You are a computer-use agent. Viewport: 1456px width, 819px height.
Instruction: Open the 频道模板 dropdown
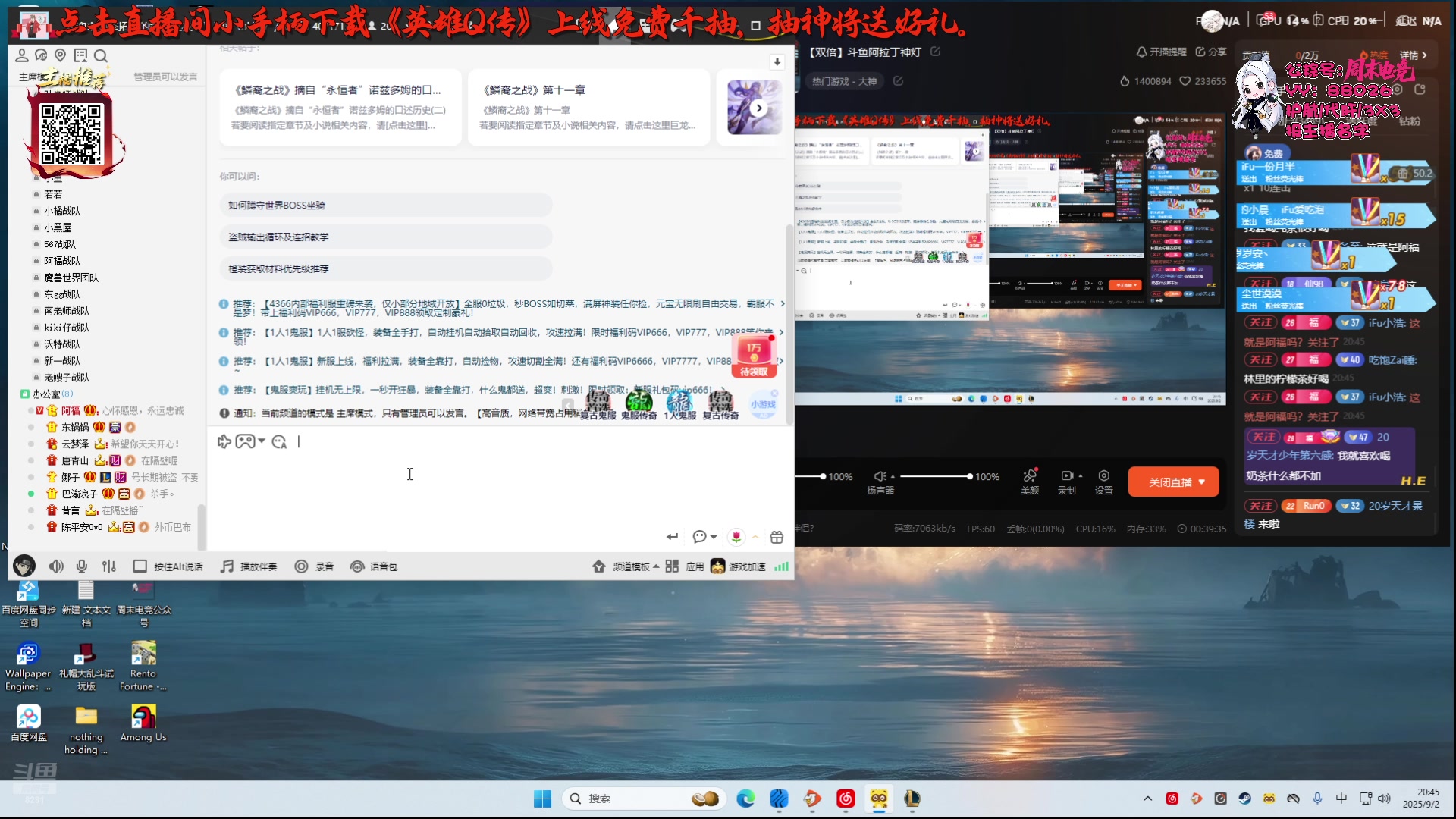pos(626,566)
